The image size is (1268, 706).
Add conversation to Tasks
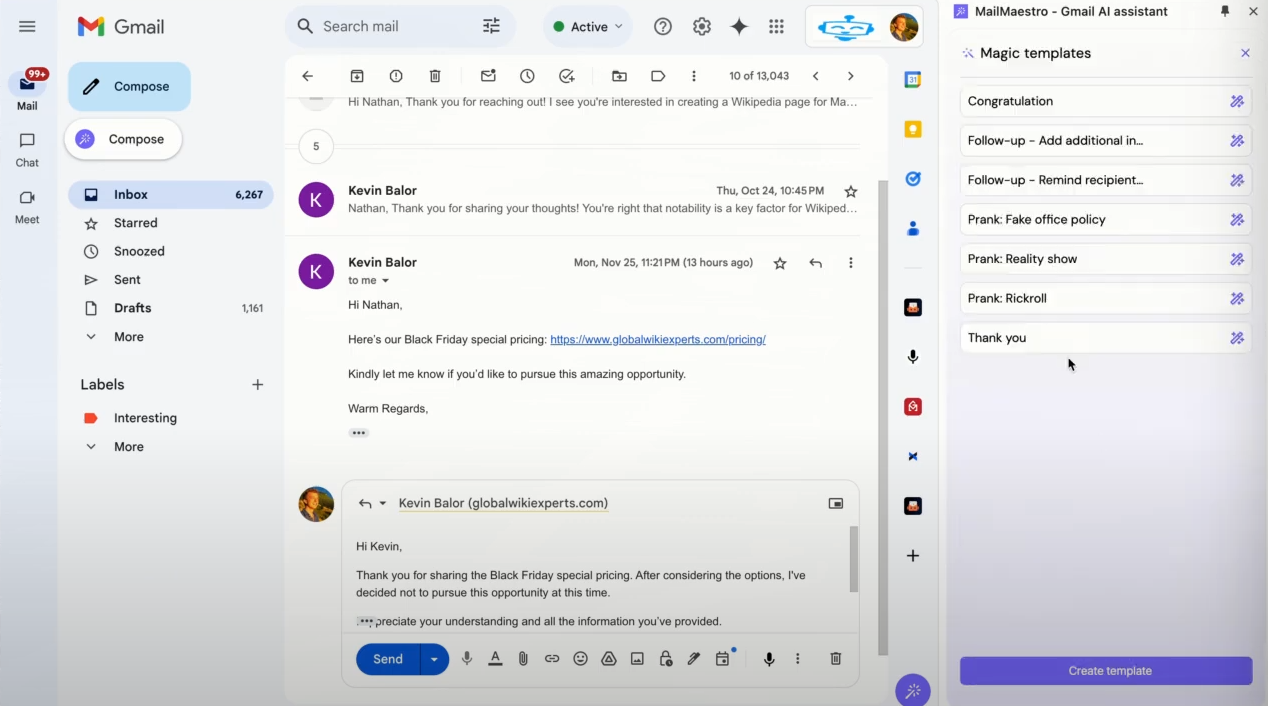[x=567, y=76]
